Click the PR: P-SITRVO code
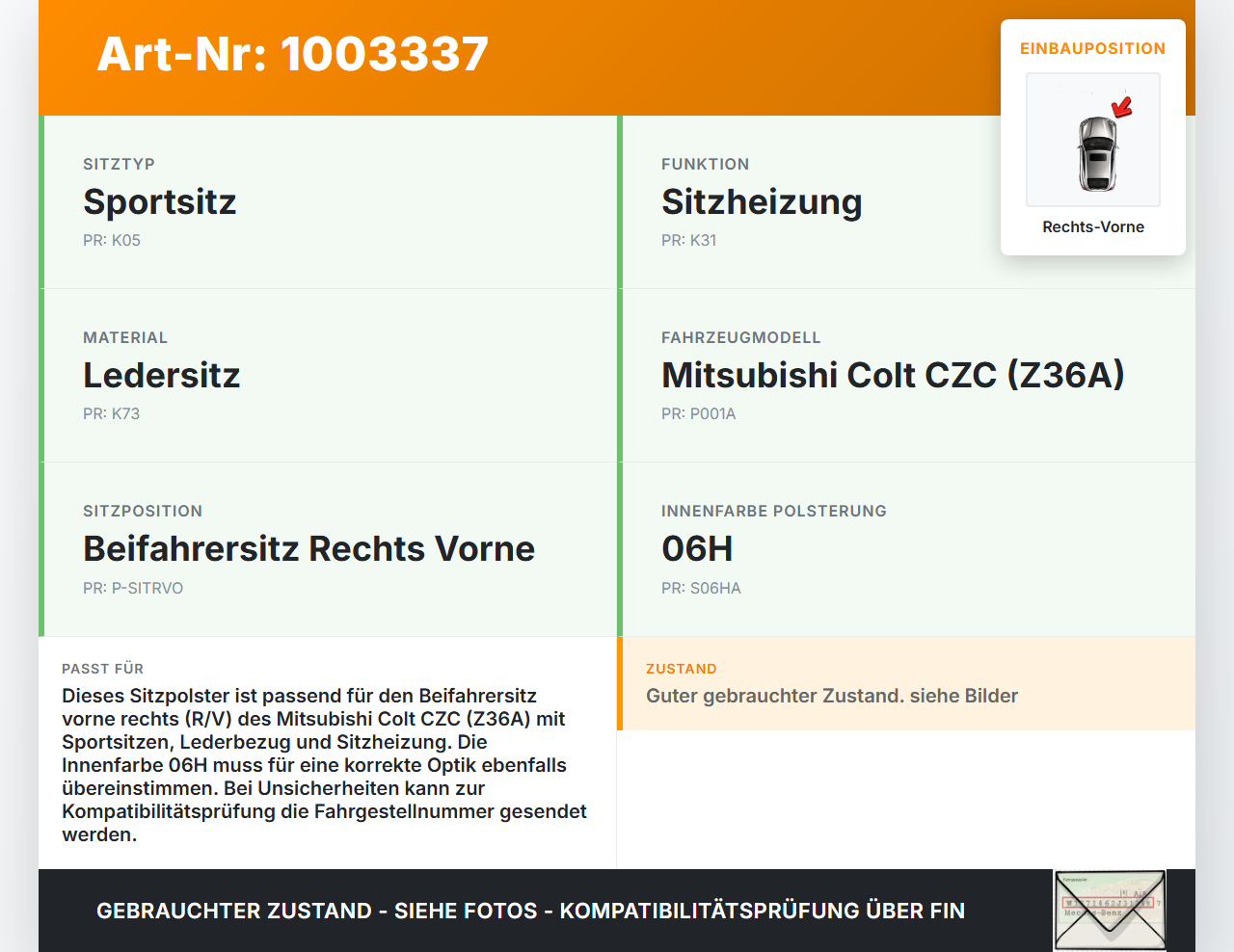This screenshot has height=952, width=1234. click(x=133, y=588)
